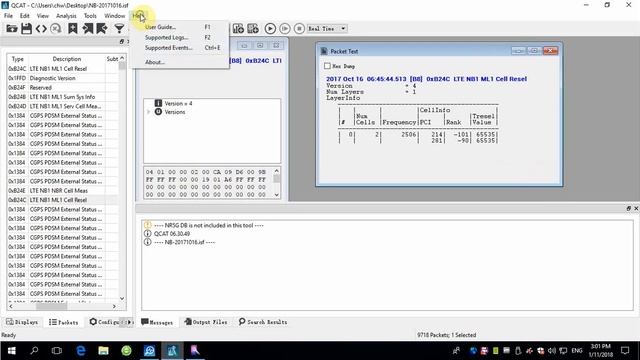The width and height of the screenshot is (640, 360).
Task: Save using the floppy disk icon
Action: coord(27,29)
